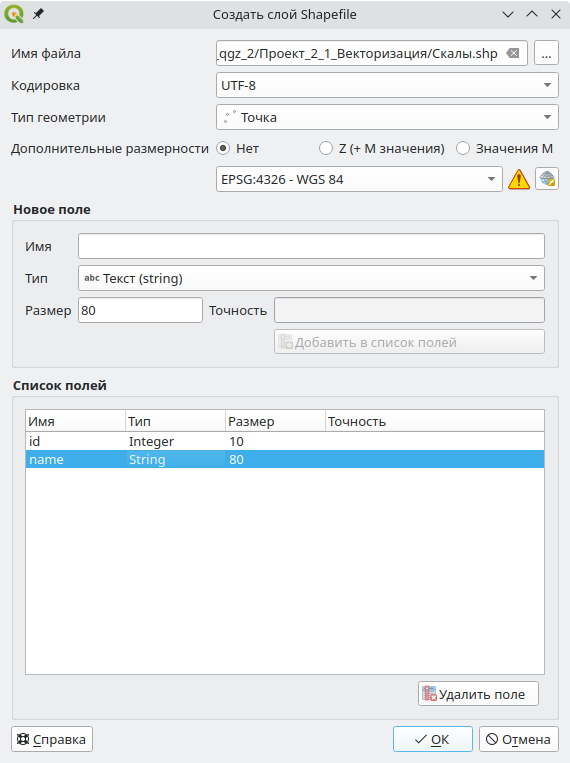570x763 pixels.
Task: Click the QGIS logo icon in title bar
Action: pos(14,14)
